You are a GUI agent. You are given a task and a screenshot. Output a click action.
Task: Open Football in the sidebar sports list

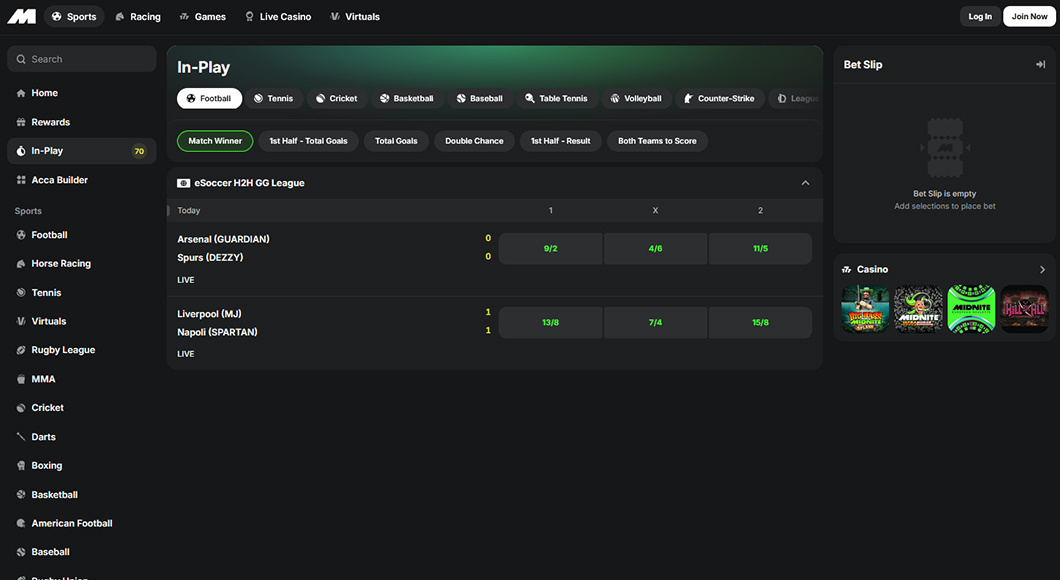point(82,235)
